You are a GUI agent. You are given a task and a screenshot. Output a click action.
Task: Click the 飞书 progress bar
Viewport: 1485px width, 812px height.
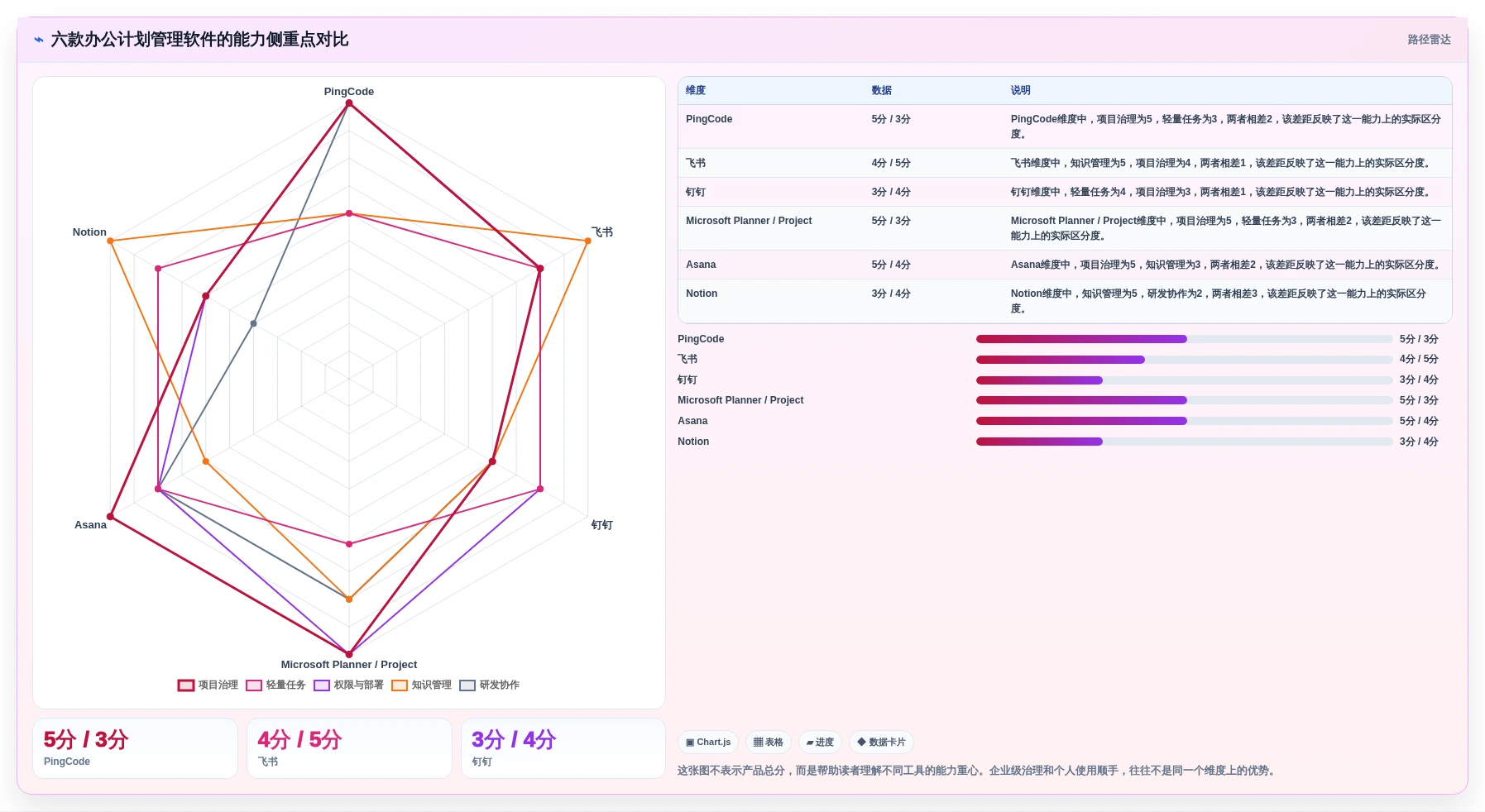[x=1184, y=360]
